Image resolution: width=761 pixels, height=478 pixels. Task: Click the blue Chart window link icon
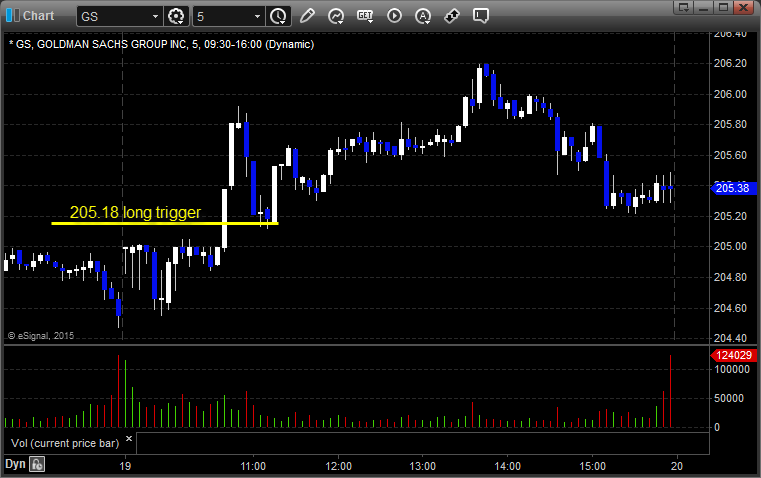pyautogui.click(x=13, y=16)
